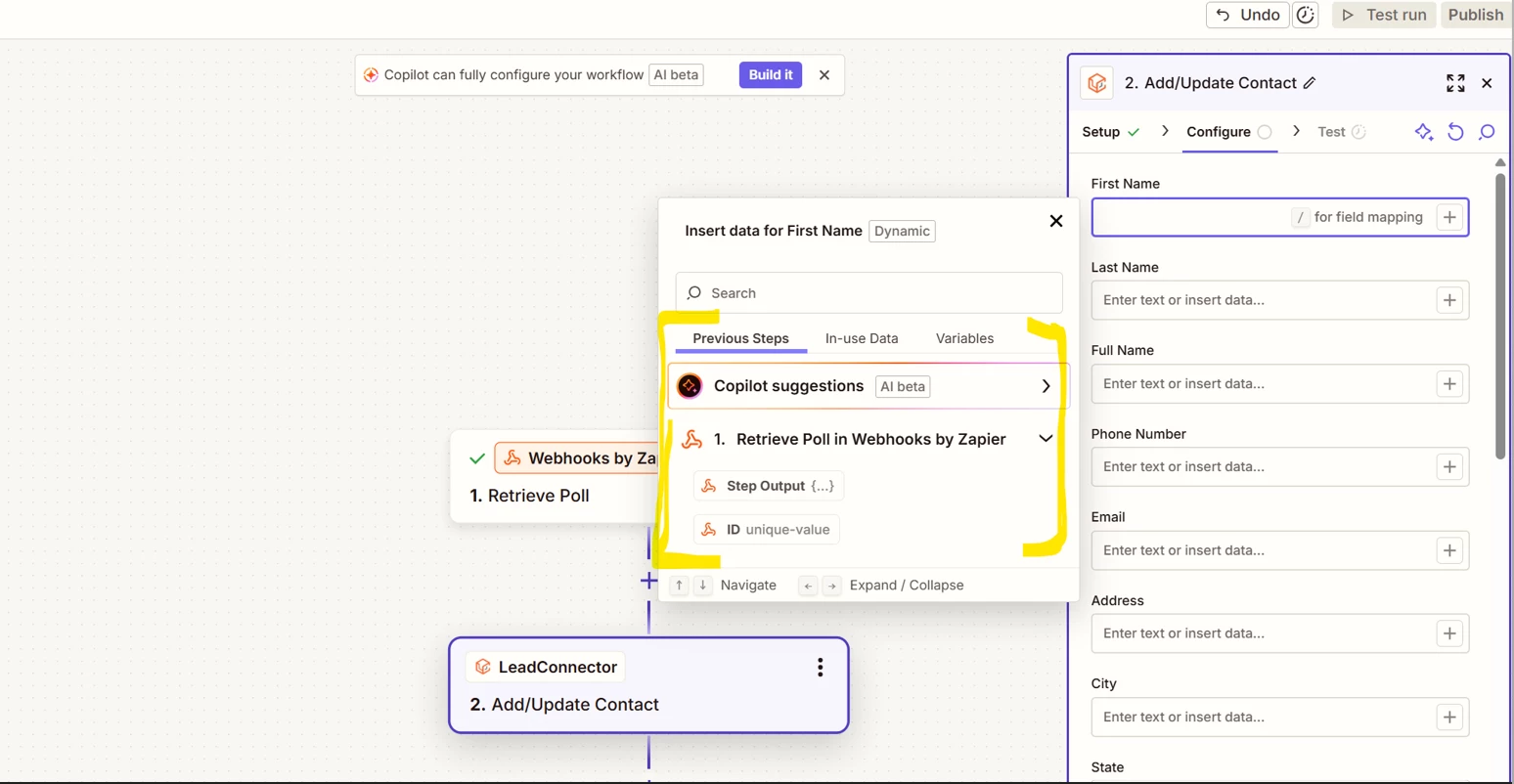Click green checkmark on Webhooks step
1514x784 pixels.
[477, 458]
